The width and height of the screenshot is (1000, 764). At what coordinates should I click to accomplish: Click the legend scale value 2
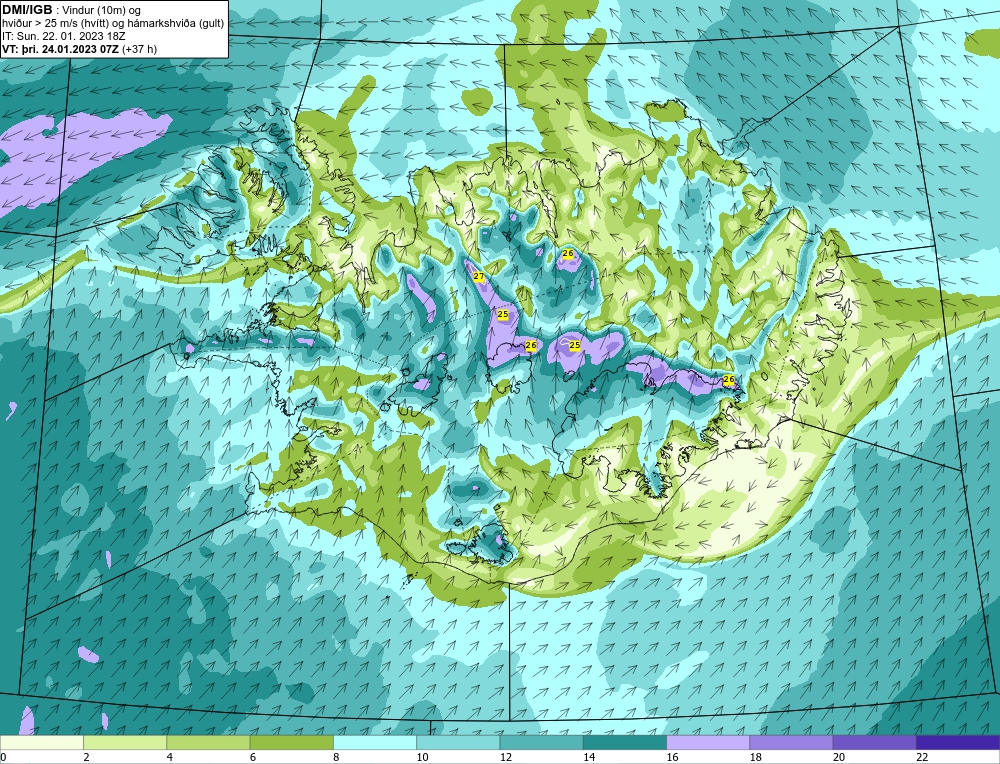coord(86,757)
